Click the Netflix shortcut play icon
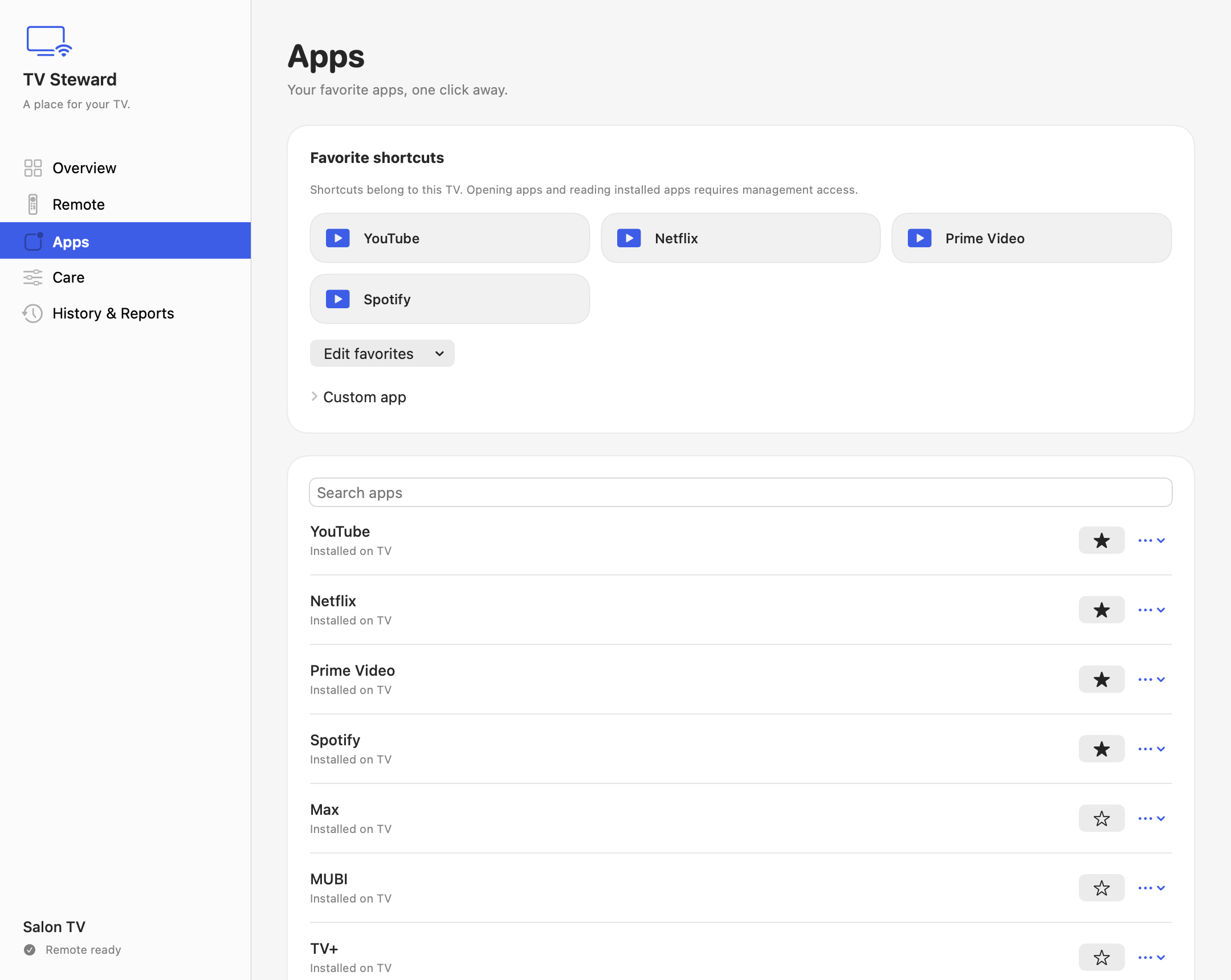Viewport: 1231px width, 980px height. pyautogui.click(x=629, y=238)
